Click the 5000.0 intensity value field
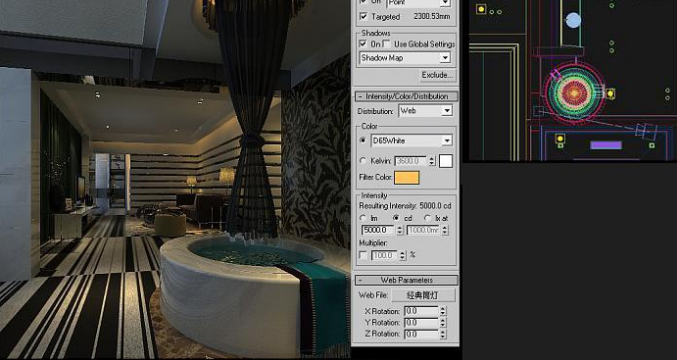 [378, 230]
